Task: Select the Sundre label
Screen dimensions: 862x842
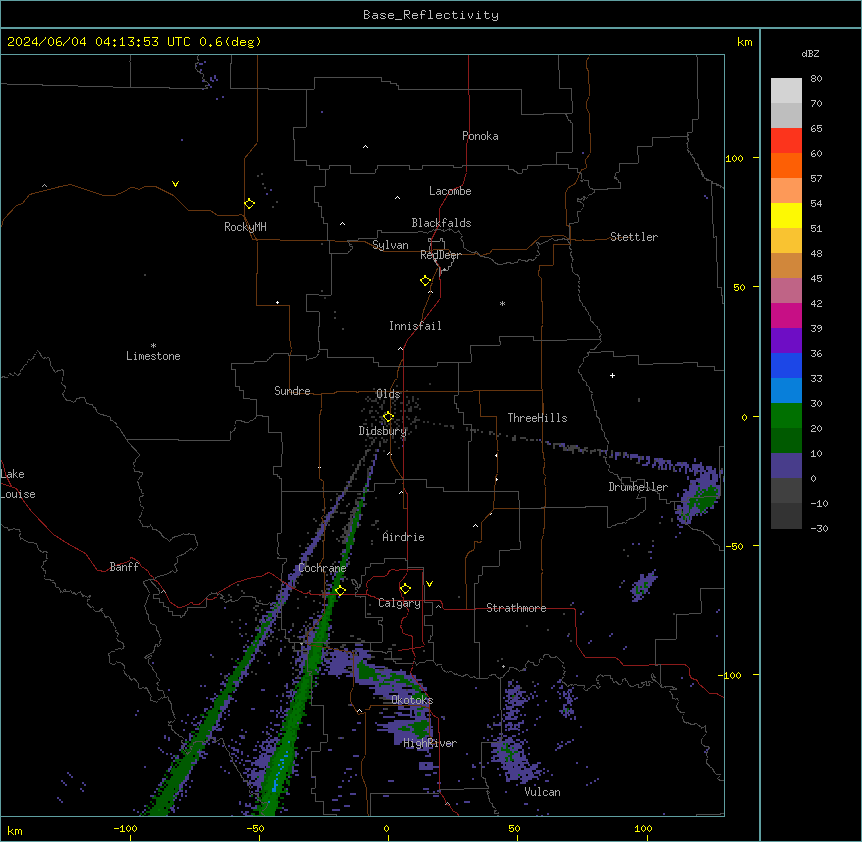Action: point(292,391)
